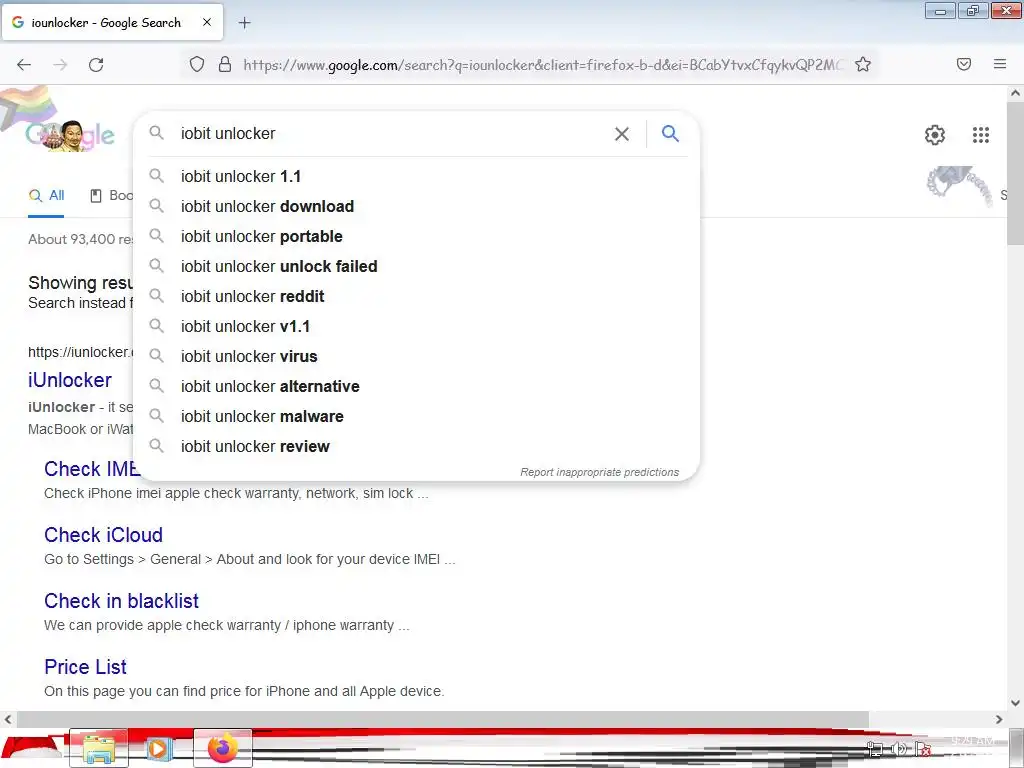Screen dimensions: 1024x768
Task: Open the Google apps grid
Action: tap(980, 135)
